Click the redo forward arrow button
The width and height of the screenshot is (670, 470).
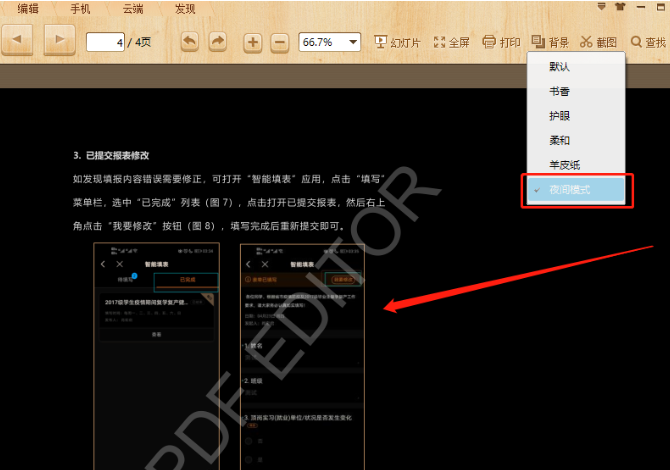[x=218, y=42]
